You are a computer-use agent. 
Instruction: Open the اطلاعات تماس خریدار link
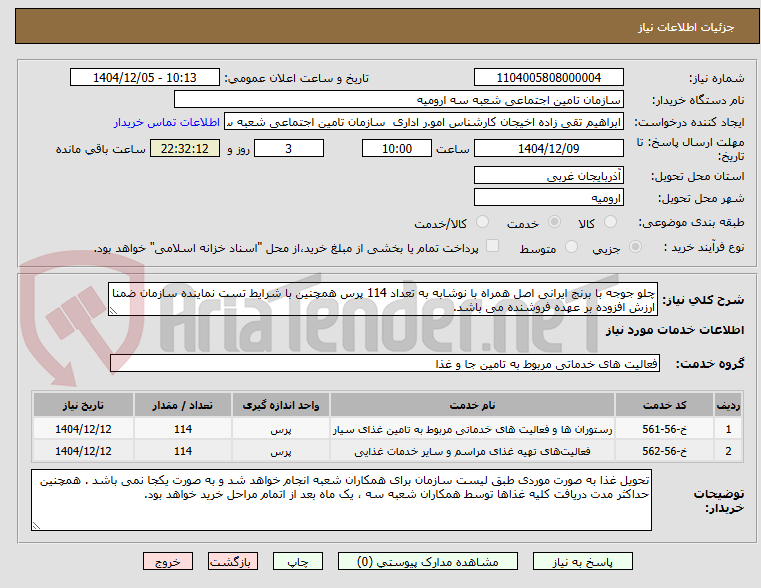pos(167,122)
